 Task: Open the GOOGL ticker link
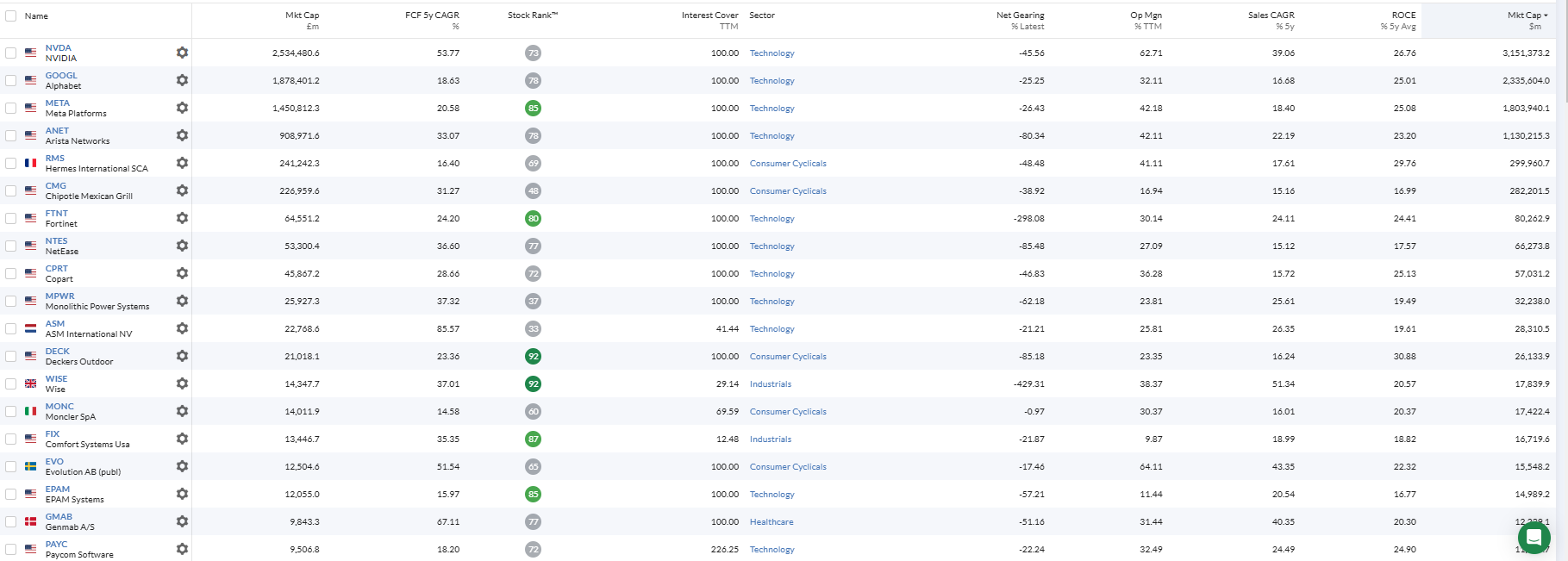tap(61, 76)
